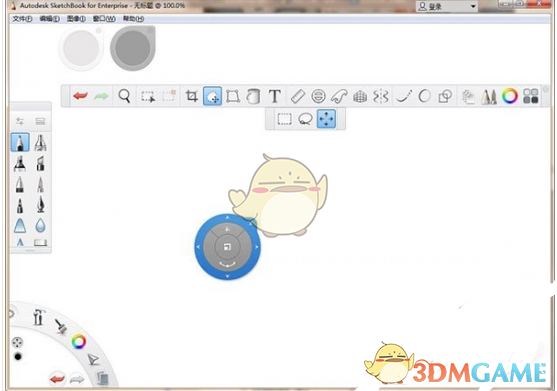
Task: Select the Oval draw style tool
Action: pos(424,96)
